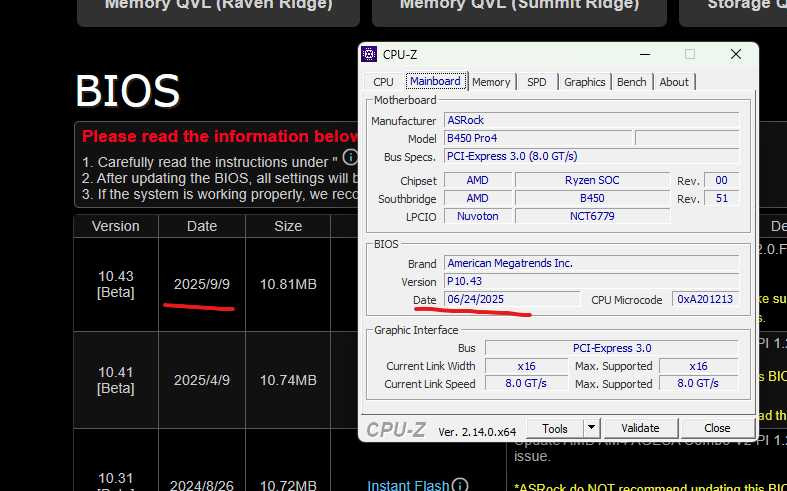Click the Tools button in CPU-Z
Image resolution: width=787 pixels, height=491 pixels.
pos(555,428)
